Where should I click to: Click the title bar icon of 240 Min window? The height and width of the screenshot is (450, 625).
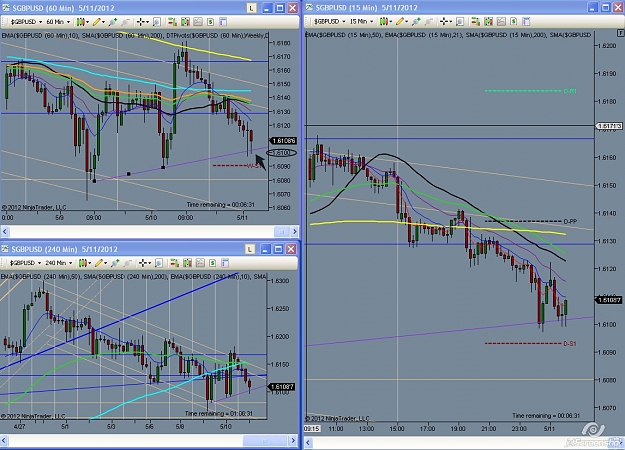click(5, 249)
